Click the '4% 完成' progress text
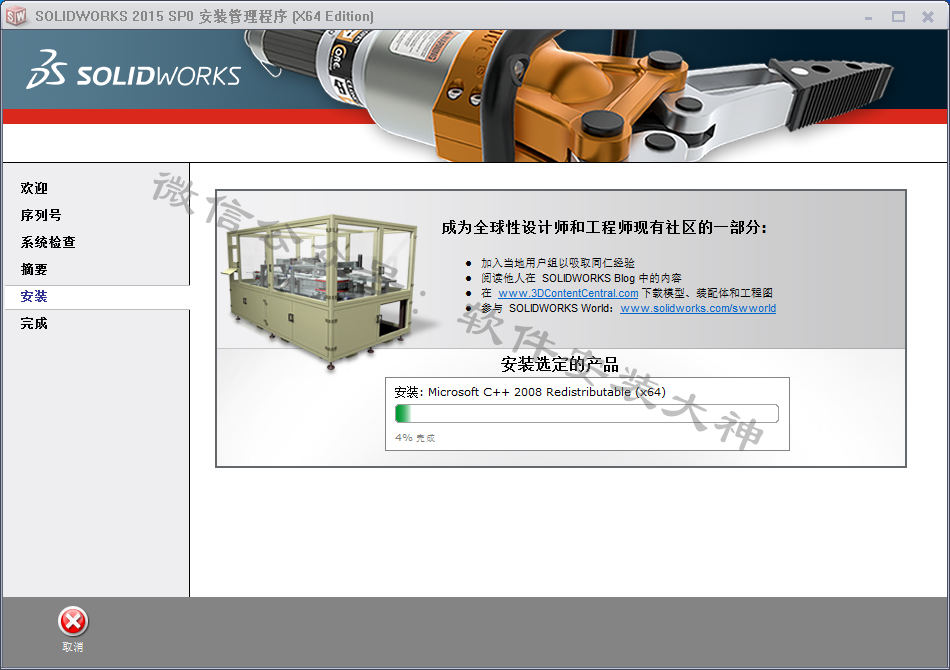Viewport: 950px width, 670px height. tap(415, 437)
